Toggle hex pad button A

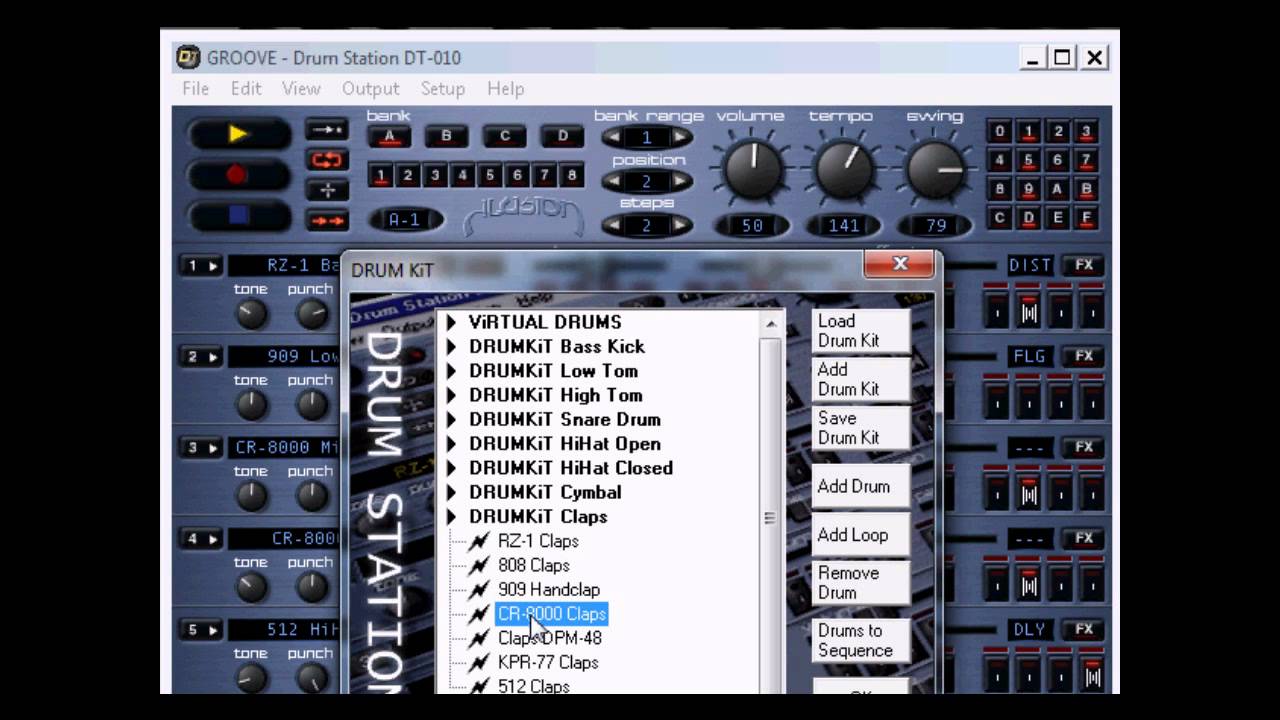coord(1057,189)
